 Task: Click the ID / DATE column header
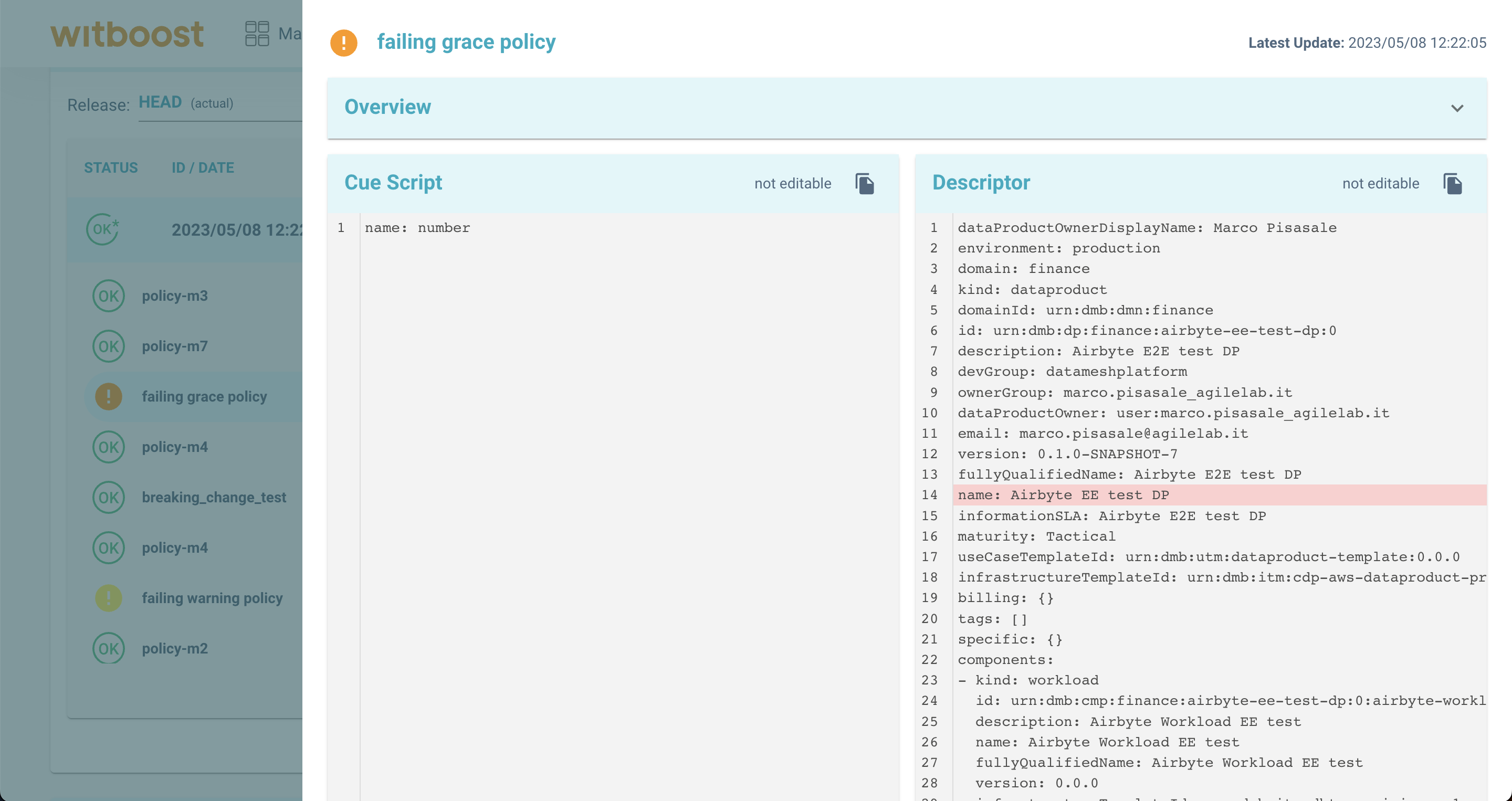tap(203, 168)
